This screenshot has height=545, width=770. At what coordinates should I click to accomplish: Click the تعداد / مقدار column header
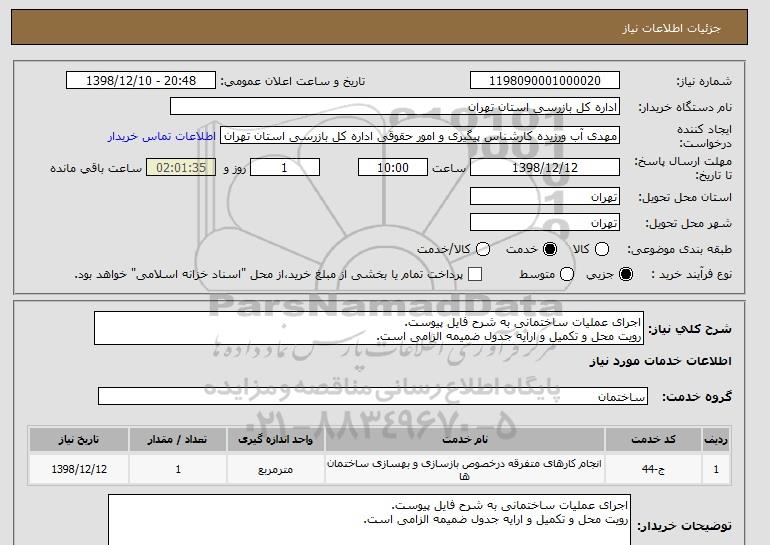(178, 439)
